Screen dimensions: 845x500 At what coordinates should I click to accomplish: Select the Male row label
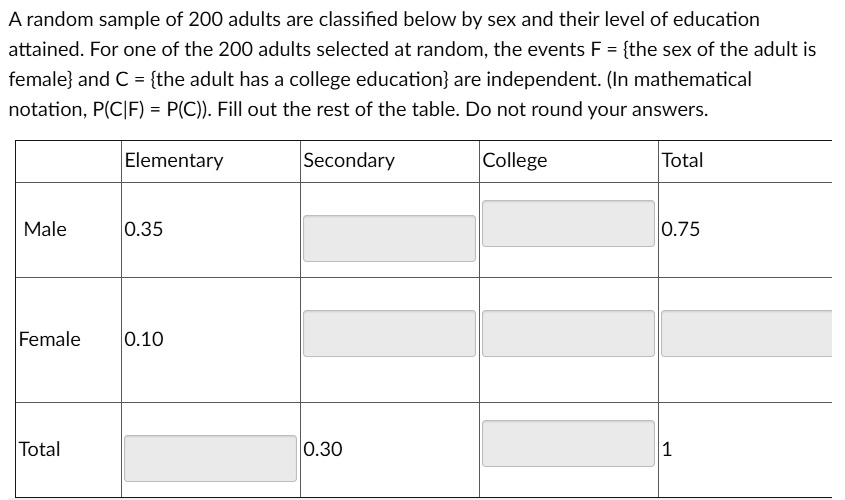point(45,229)
